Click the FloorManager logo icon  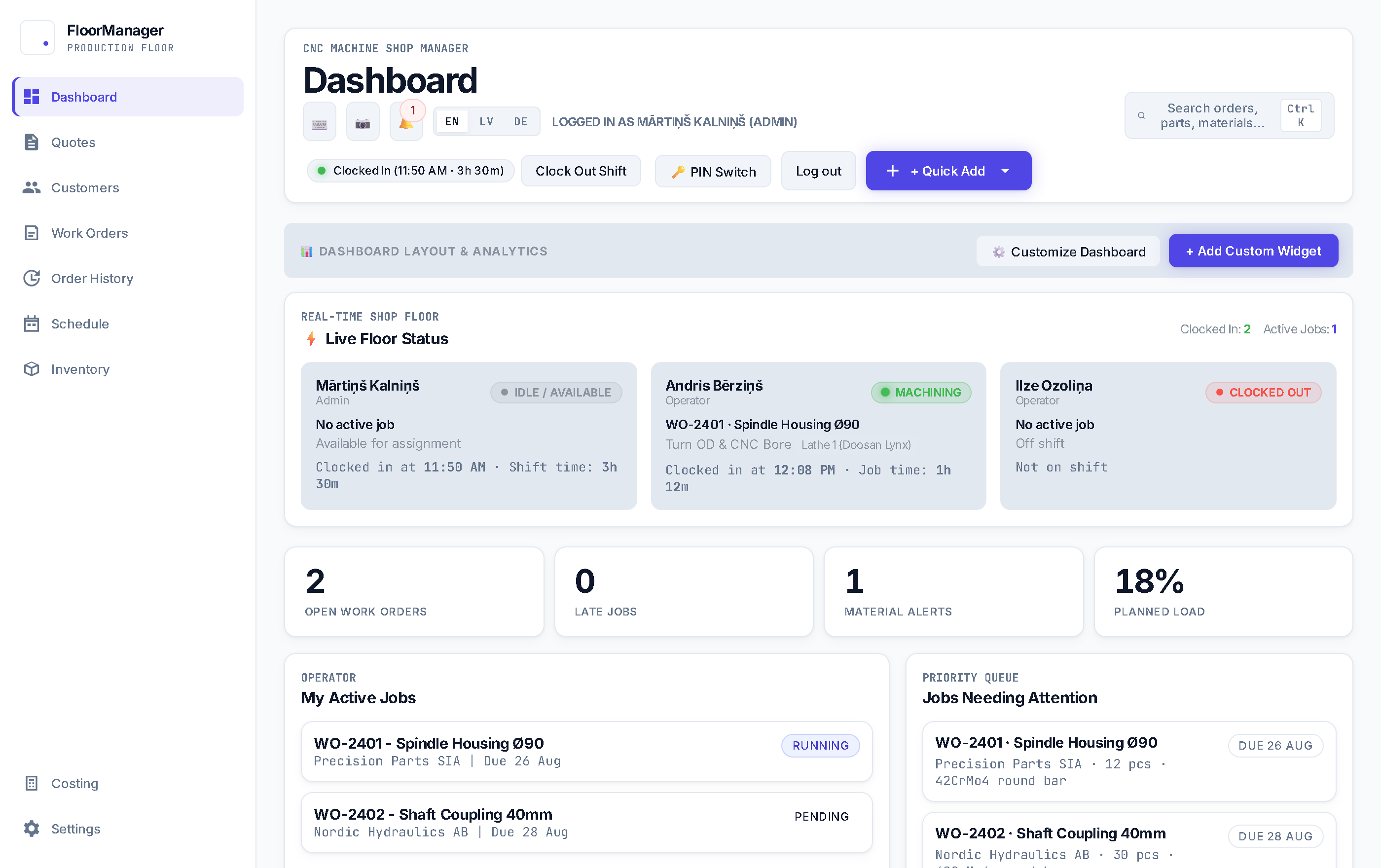click(x=38, y=38)
